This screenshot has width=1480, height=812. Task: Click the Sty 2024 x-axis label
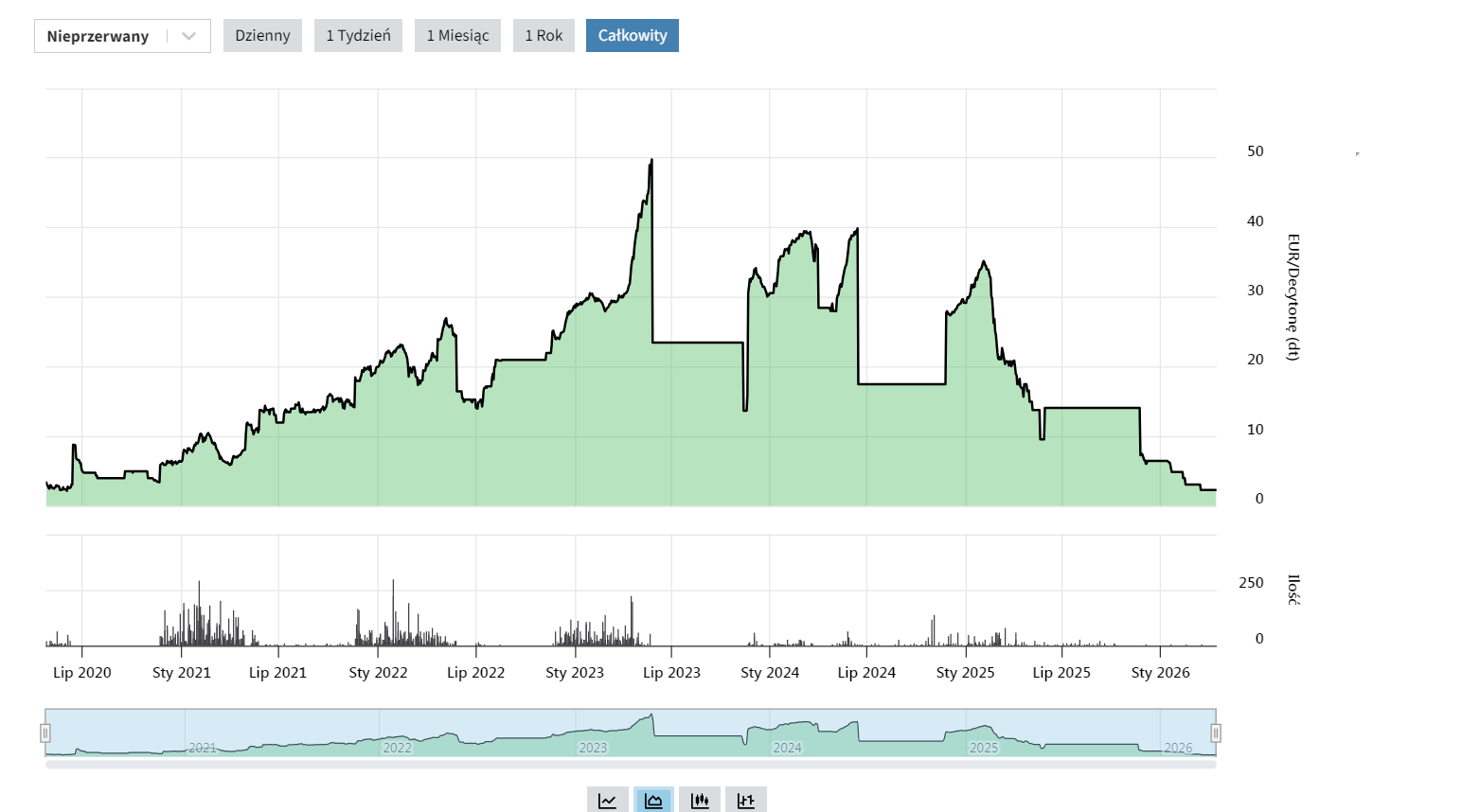(x=770, y=673)
